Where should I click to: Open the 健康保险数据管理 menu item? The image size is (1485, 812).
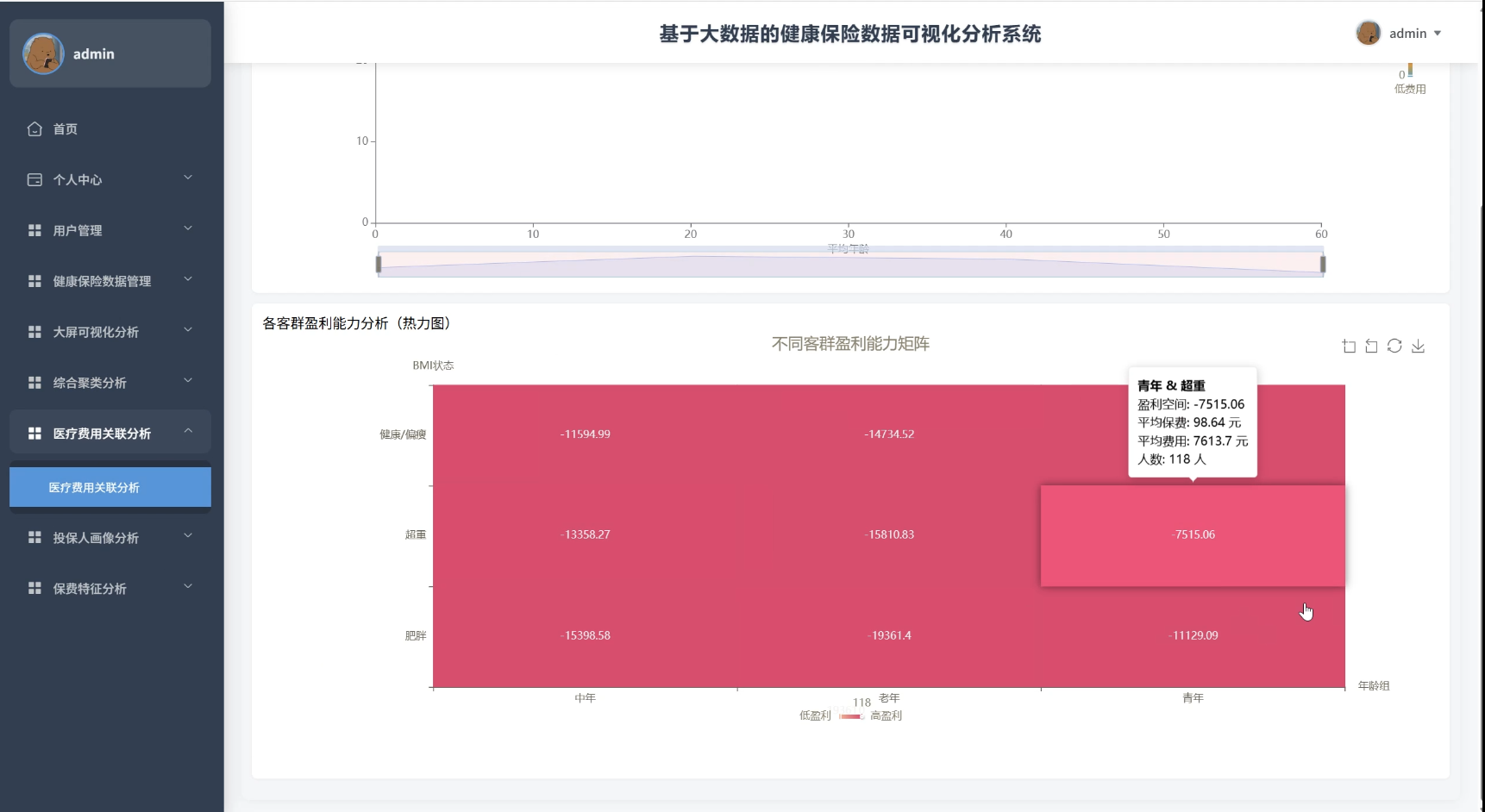pos(110,281)
